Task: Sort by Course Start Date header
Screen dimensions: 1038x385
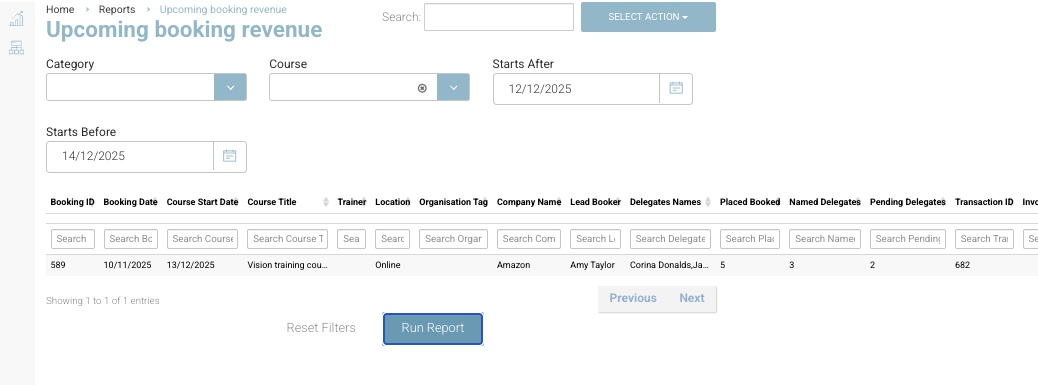Action: 202,202
